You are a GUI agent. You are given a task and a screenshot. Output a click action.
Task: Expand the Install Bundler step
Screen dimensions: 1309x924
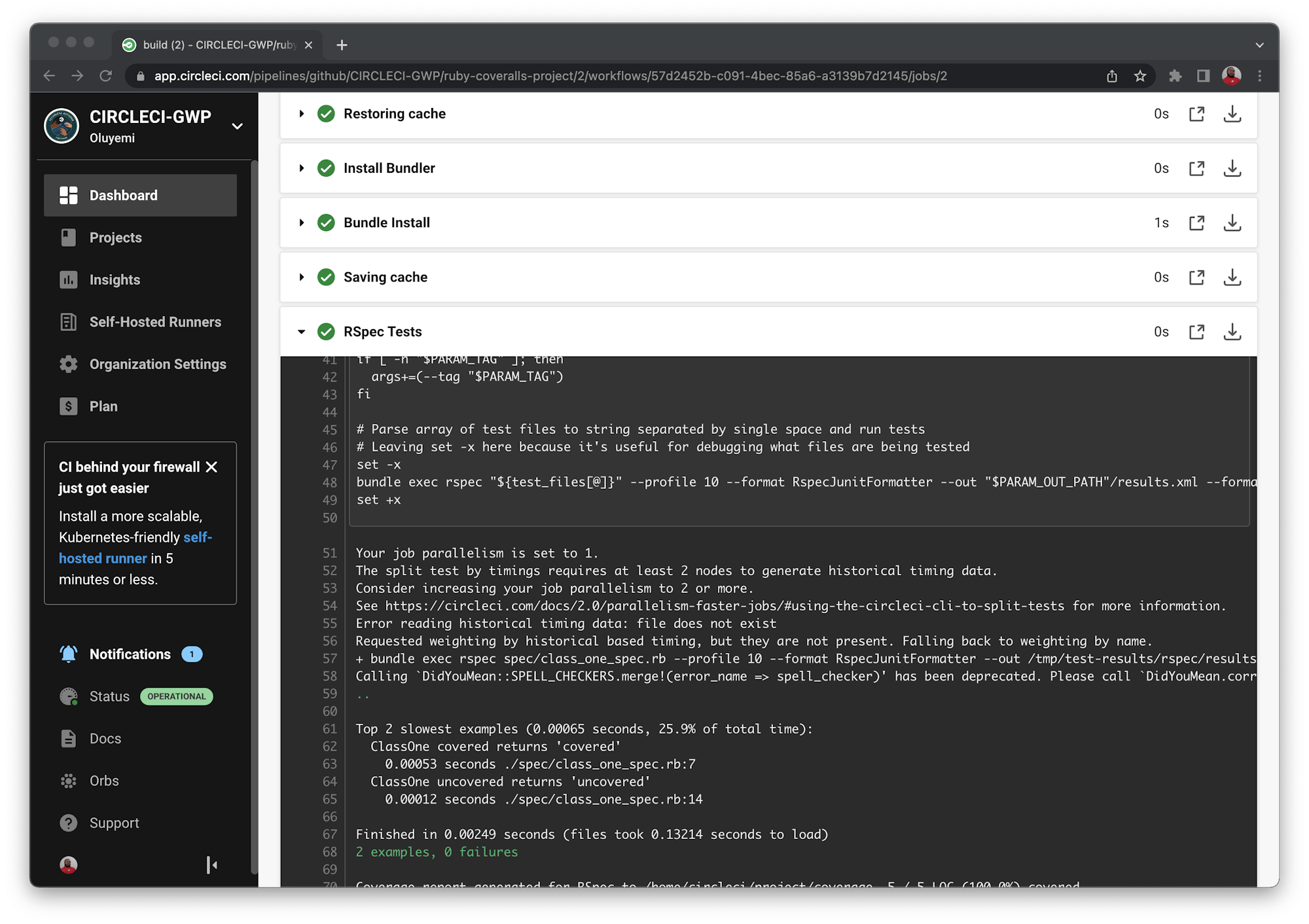click(x=302, y=168)
